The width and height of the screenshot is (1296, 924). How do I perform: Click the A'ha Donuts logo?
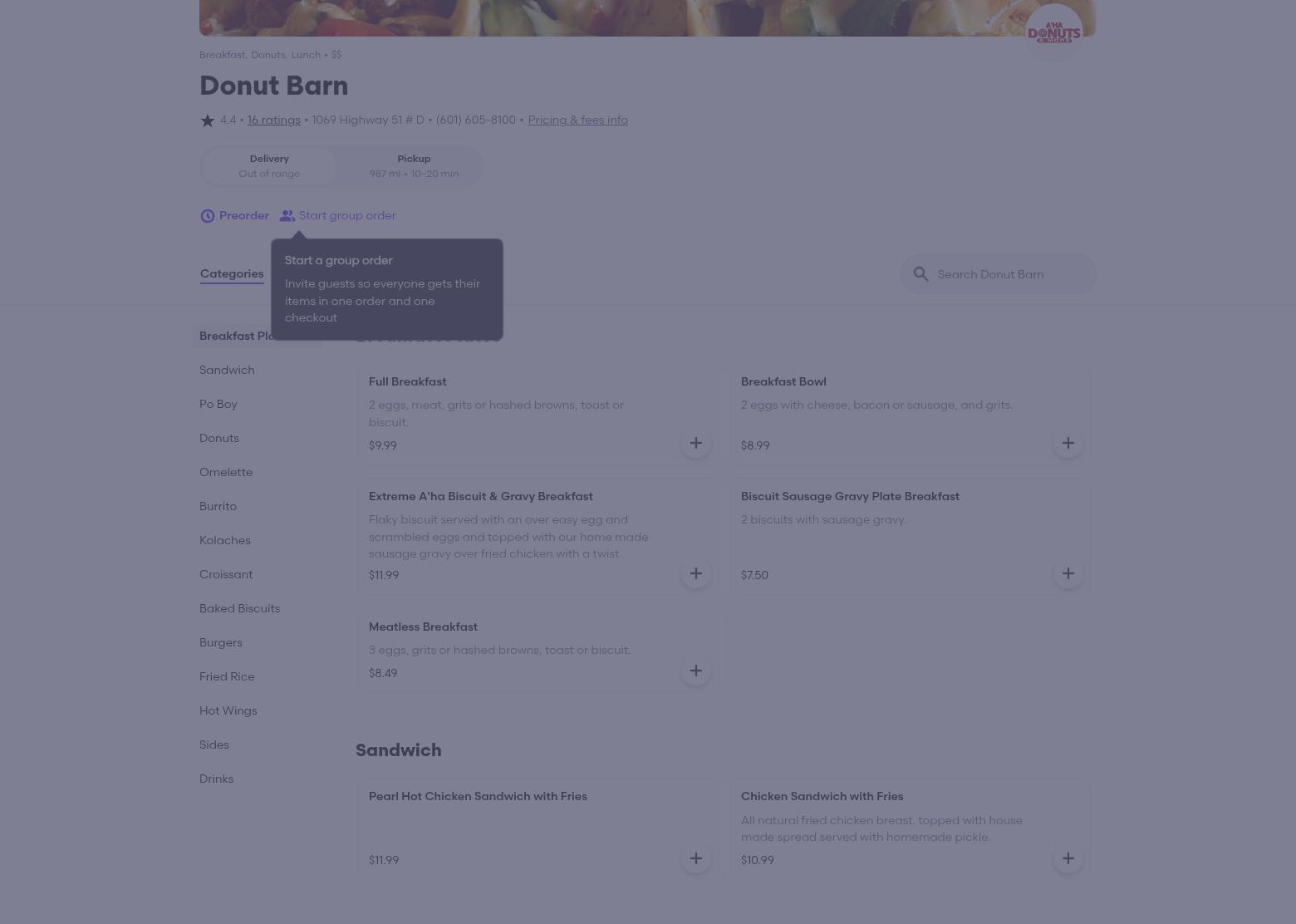coord(1054,32)
